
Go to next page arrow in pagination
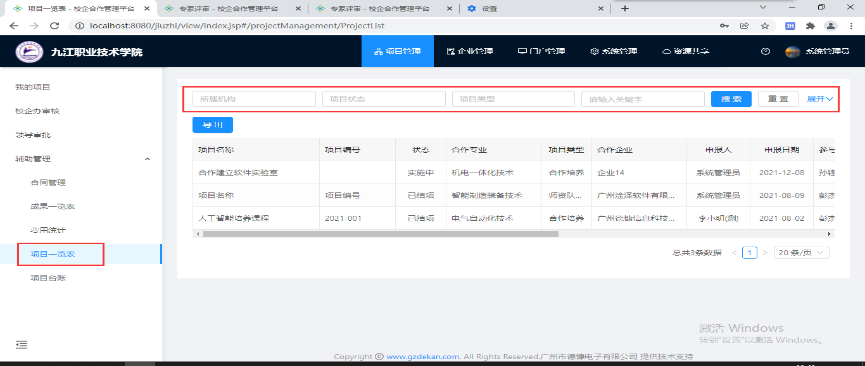point(765,252)
